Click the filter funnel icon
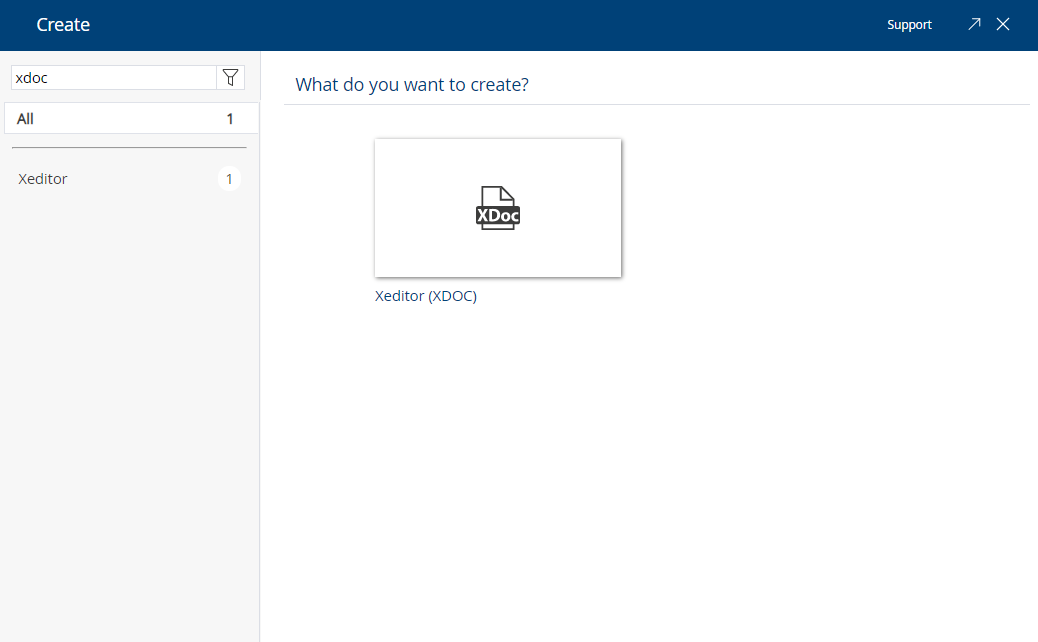Viewport: 1038px width, 642px height. (x=230, y=77)
